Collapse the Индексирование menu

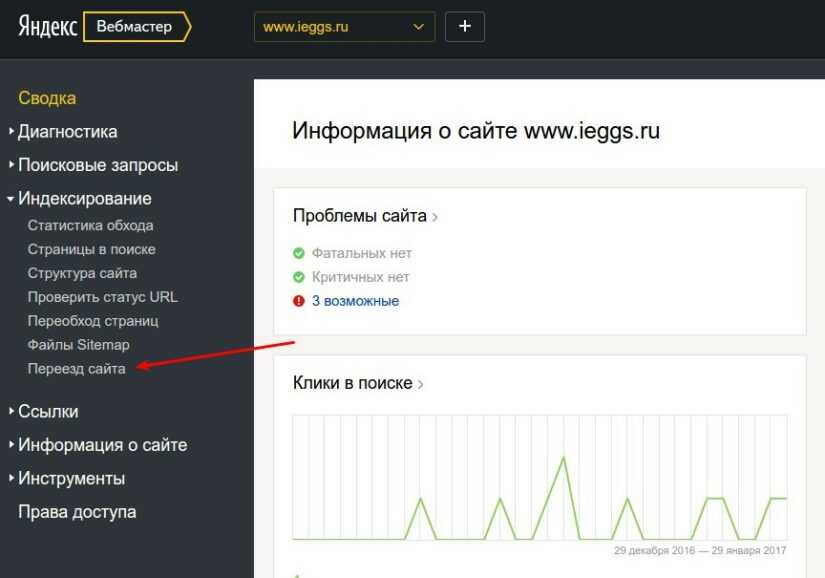84,199
